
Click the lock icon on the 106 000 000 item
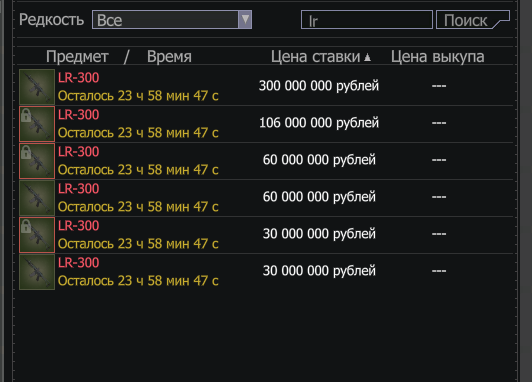tap(26, 115)
